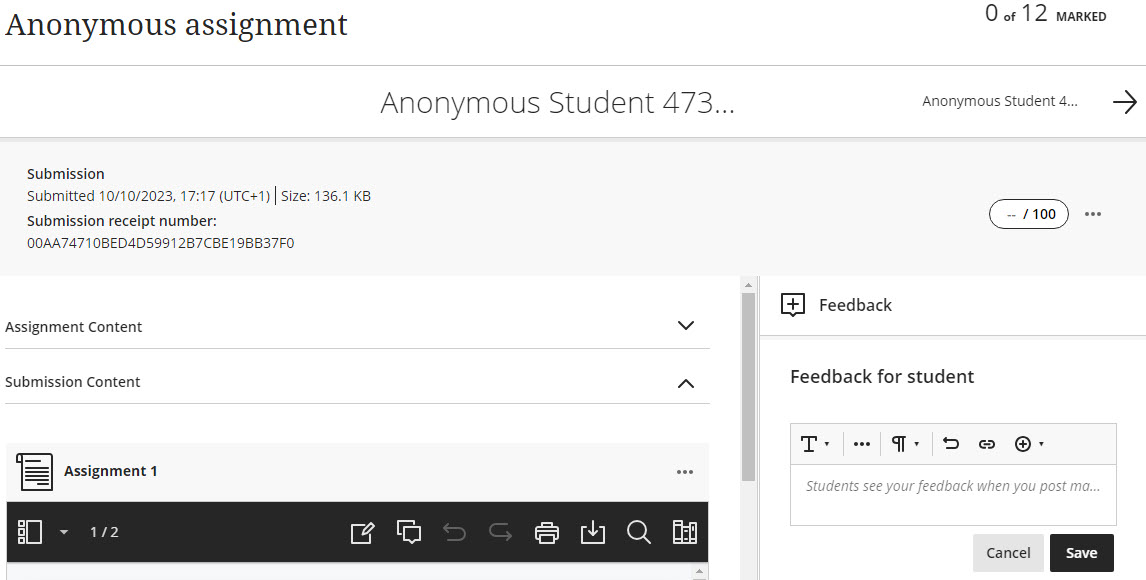Insert a link in the feedback editor

click(x=987, y=443)
